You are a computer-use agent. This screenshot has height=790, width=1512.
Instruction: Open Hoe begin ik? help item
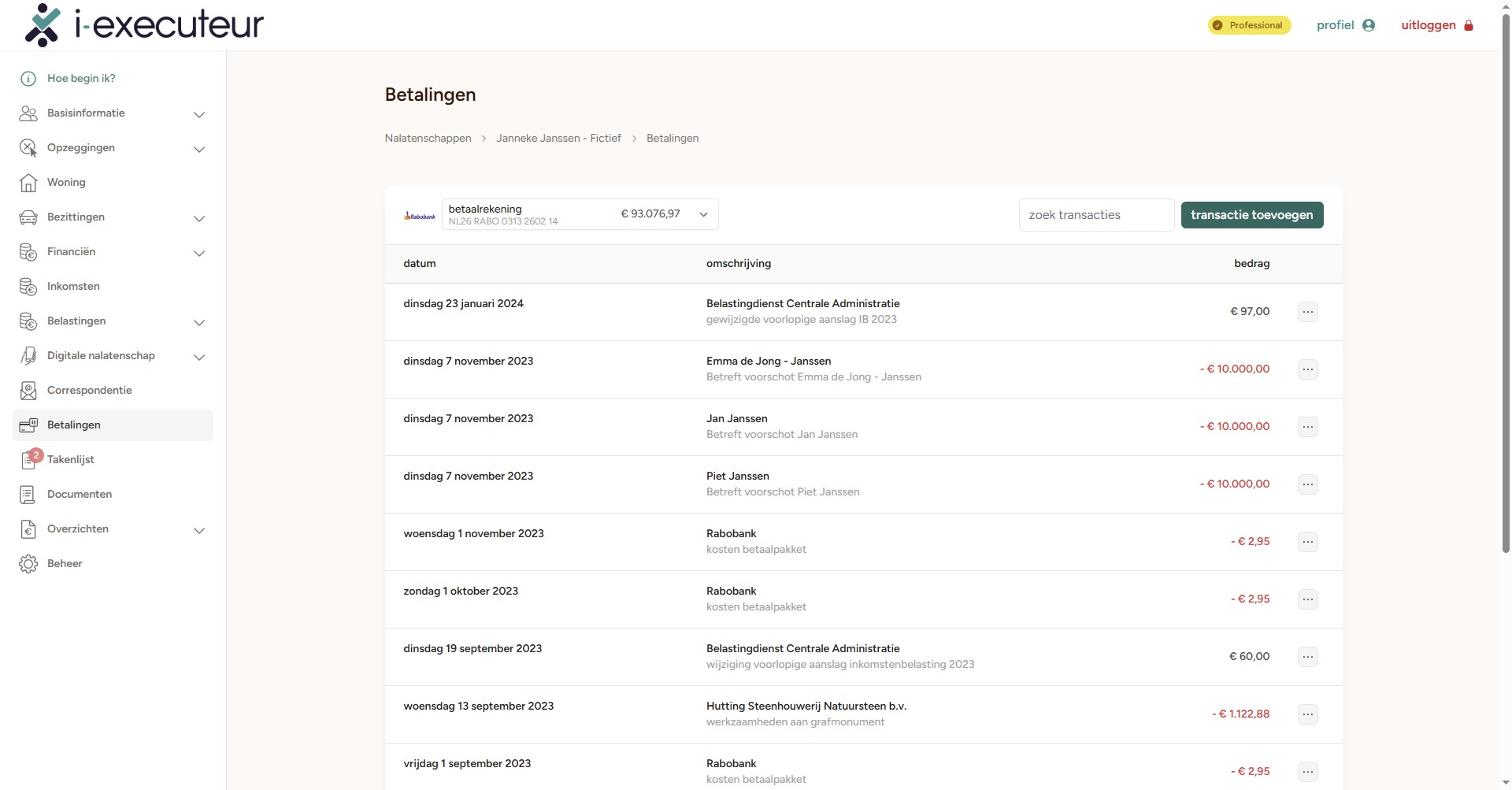coord(81,79)
